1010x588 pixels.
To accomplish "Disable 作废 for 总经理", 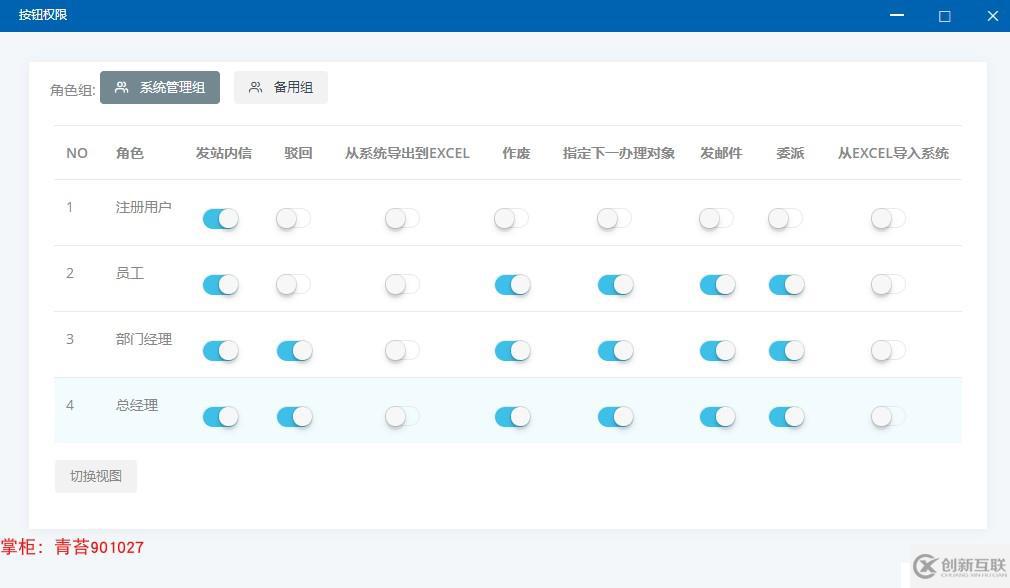I will (512, 417).
